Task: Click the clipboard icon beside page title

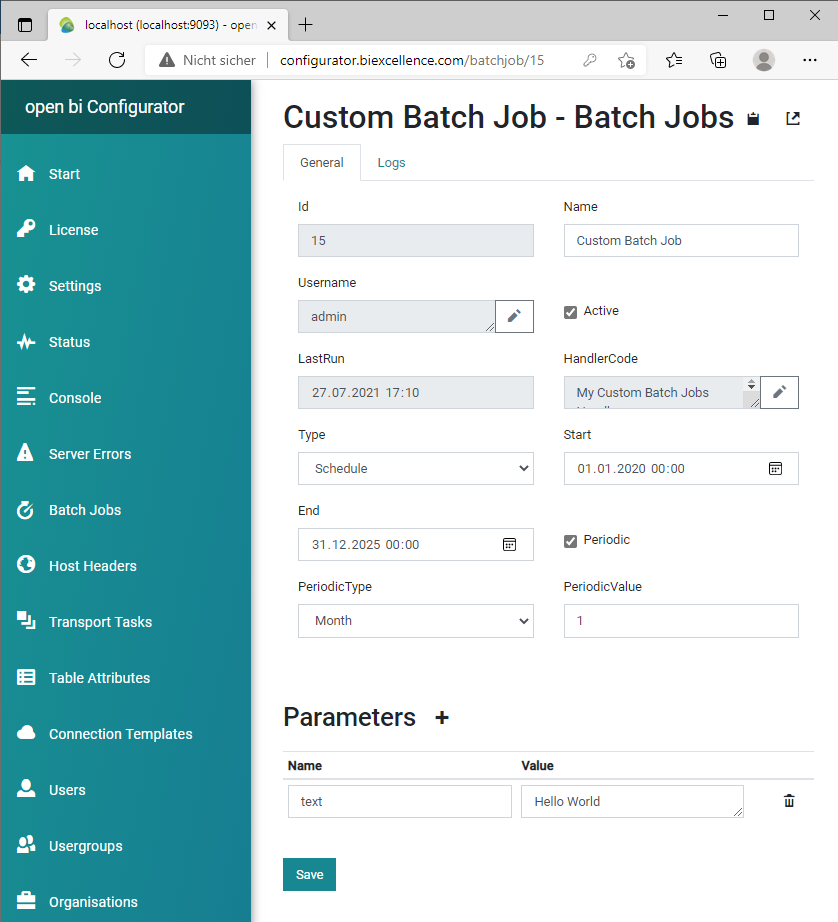Action: click(x=753, y=119)
